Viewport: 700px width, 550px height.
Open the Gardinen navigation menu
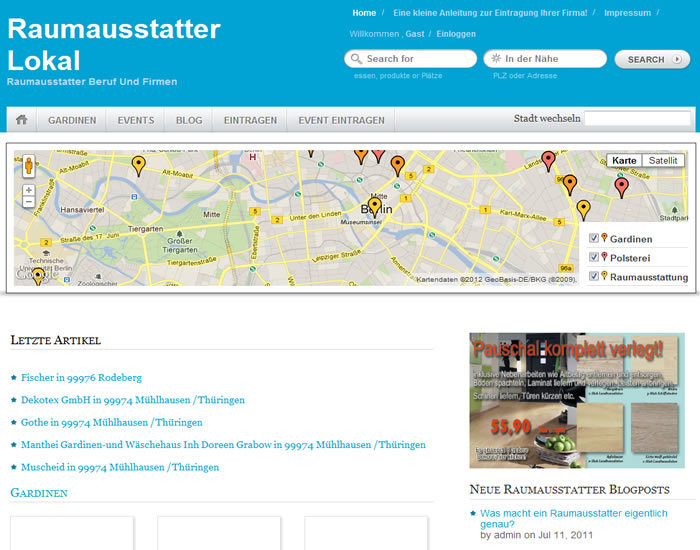72,120
